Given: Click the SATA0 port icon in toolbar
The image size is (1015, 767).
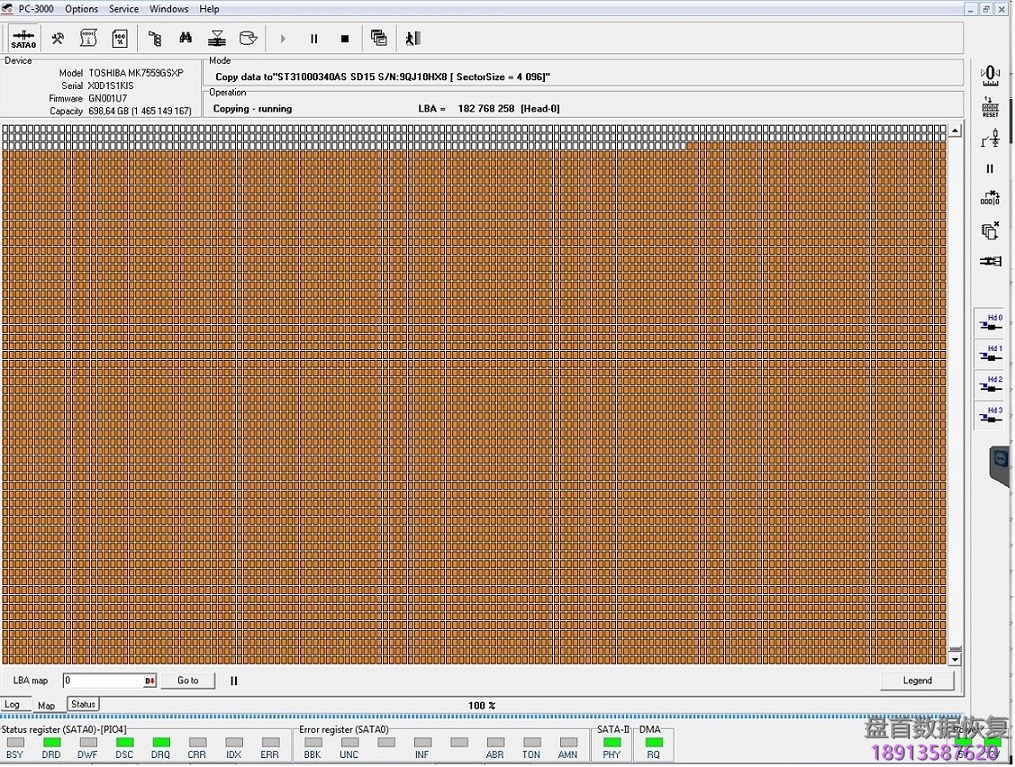Looking at the screenshot, I should click(x=24, y=39).
